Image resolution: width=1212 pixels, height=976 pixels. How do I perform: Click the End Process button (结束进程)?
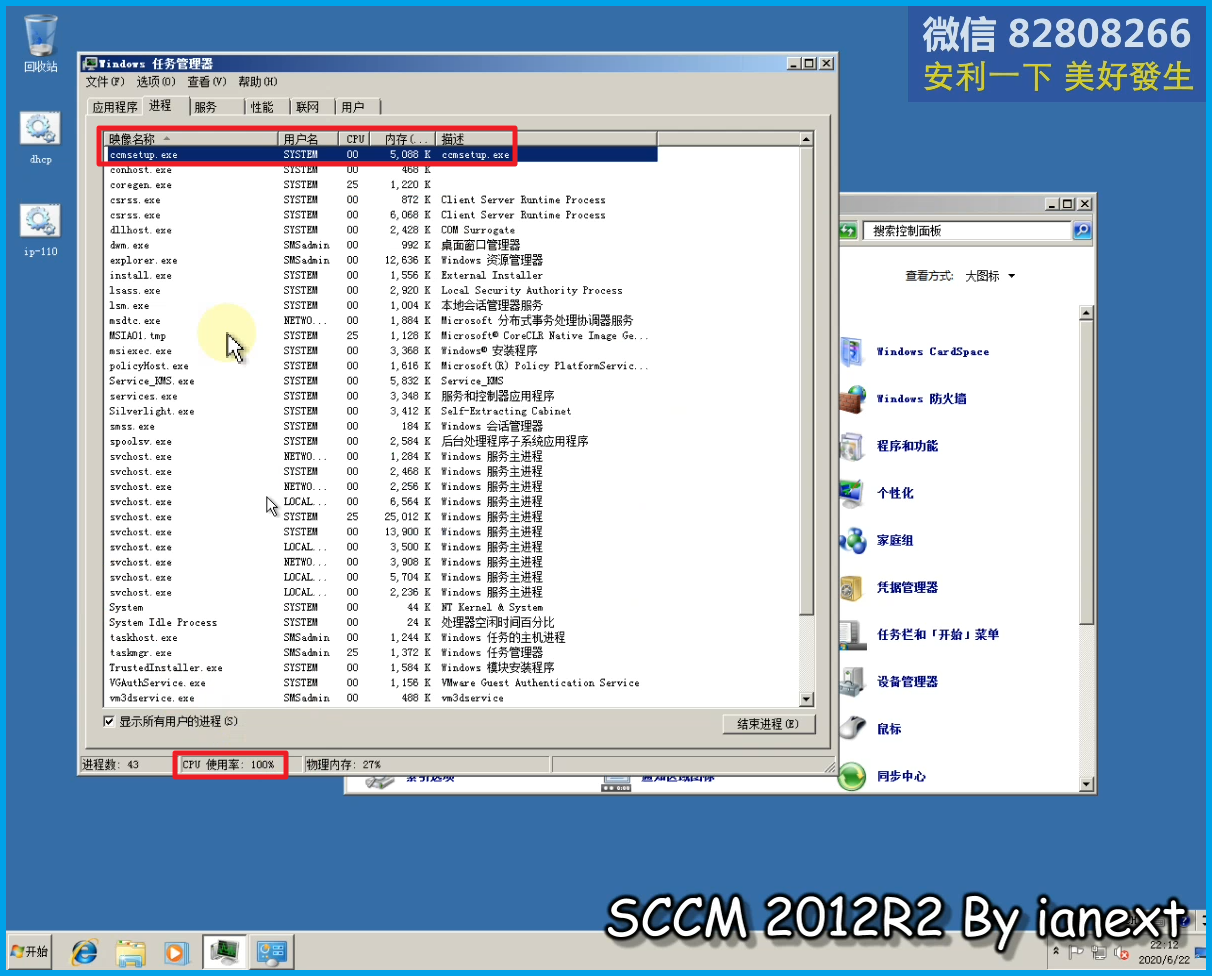click(x=768, y=724)
